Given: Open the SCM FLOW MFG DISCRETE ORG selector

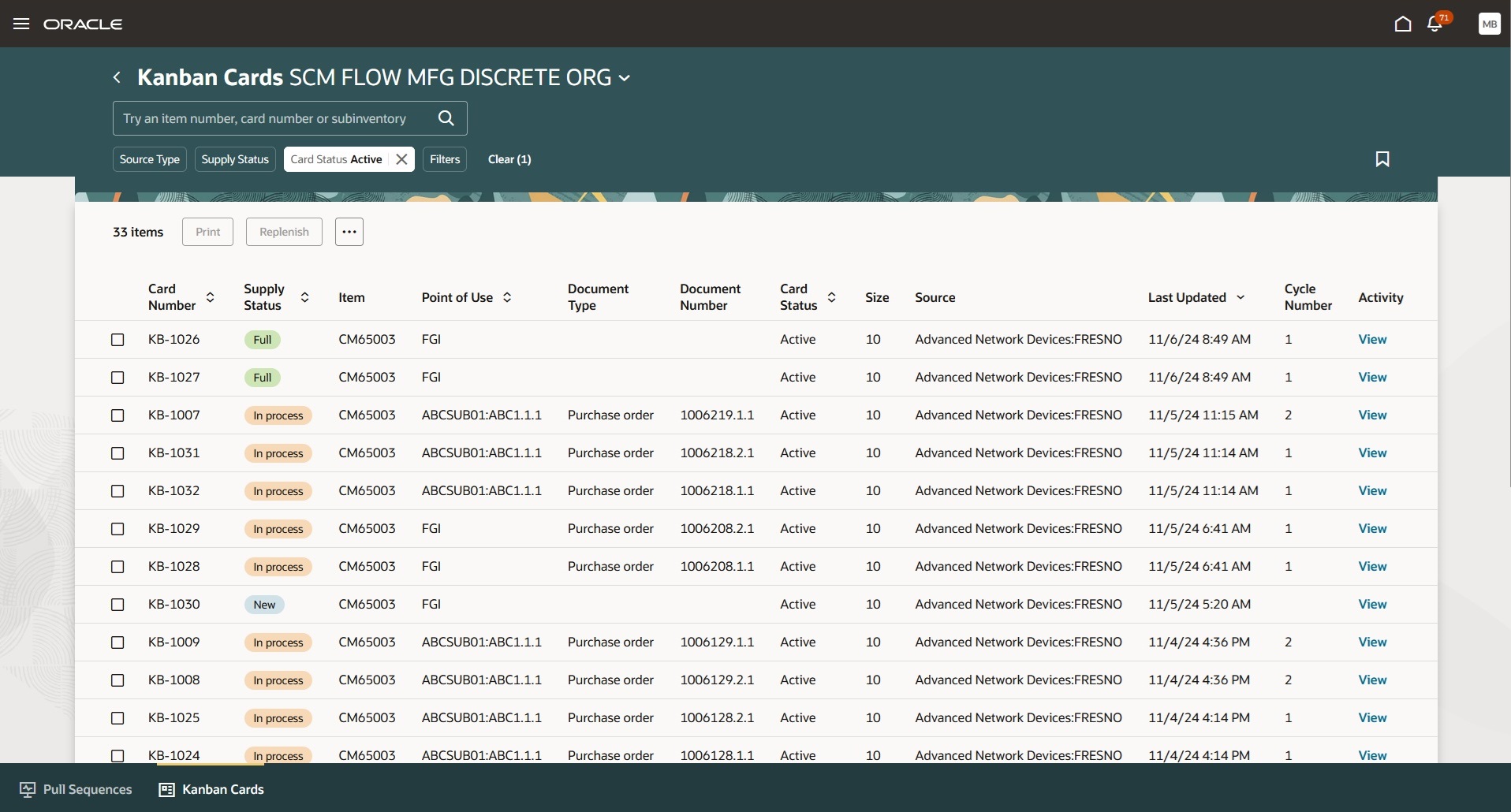Looking at the screenshot, I should pos(625,77).
